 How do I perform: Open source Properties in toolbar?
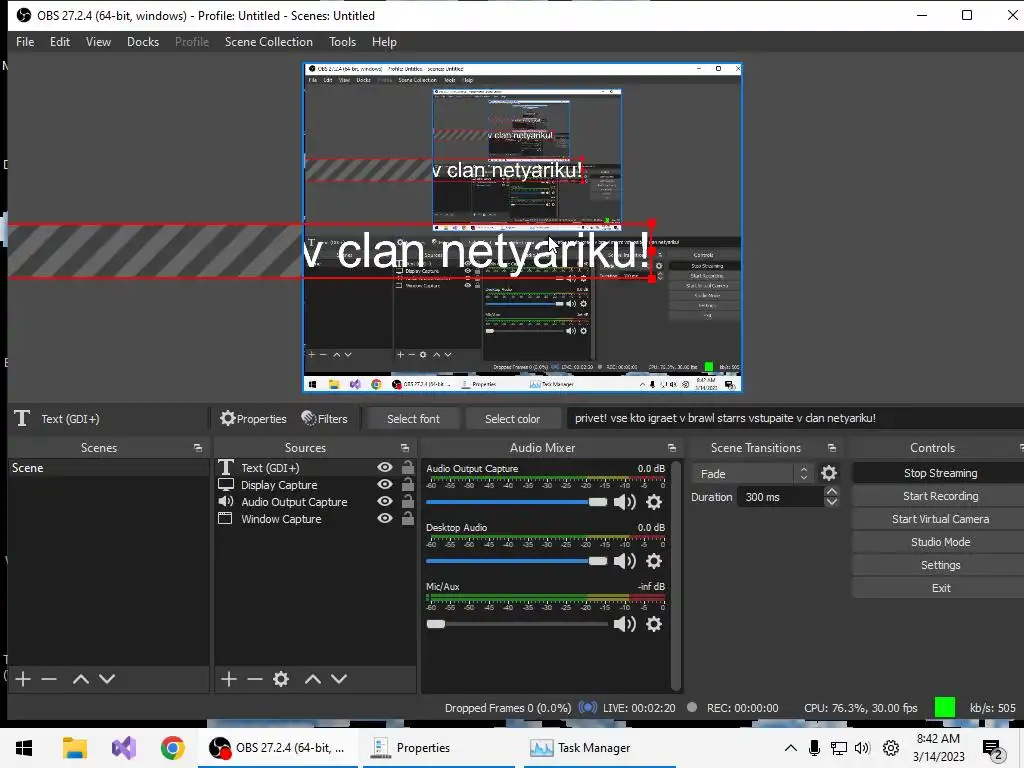pyautogui.click(x=253, y=419)
